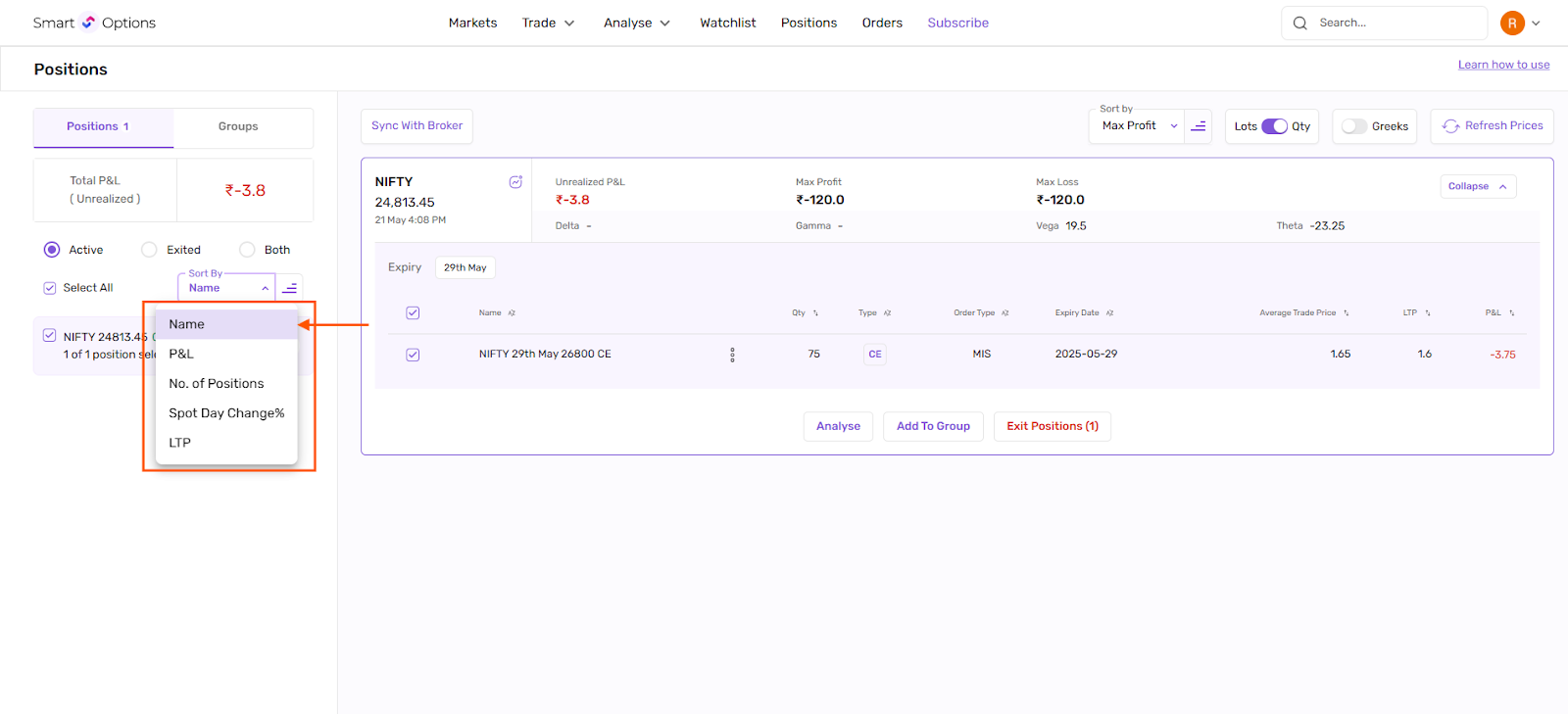Collapse the NIFTY position card
The image size is (1568, 714).
1478,186
